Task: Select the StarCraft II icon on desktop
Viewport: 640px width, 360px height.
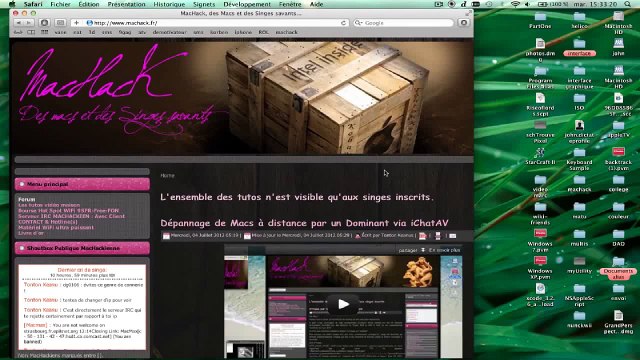Action: tap(540, 156)
